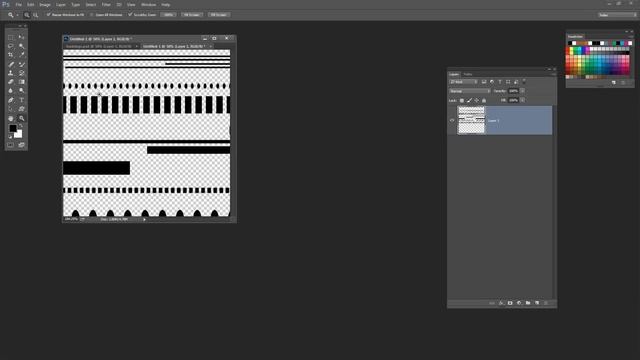Toggle lock image pixels brush icon
The width and height of the screenshot is (640, 360).
click(469, 100)
